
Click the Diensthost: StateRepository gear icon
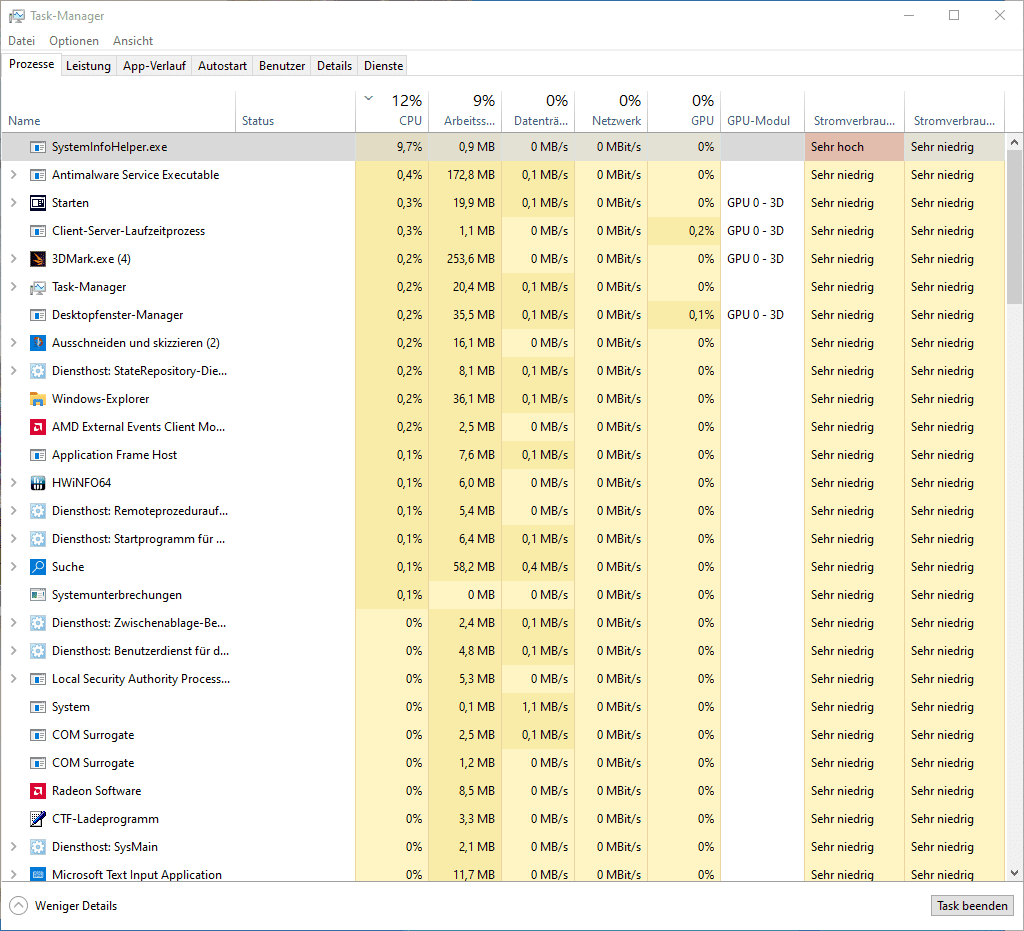(x=38, y=371)
